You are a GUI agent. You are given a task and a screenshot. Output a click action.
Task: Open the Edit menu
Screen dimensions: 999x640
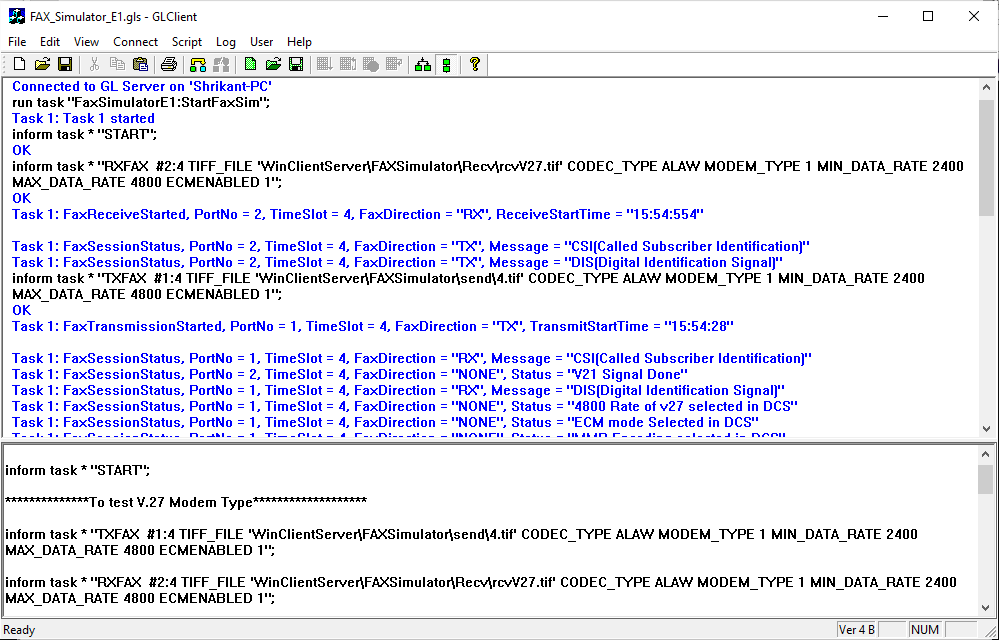[50, 42]
